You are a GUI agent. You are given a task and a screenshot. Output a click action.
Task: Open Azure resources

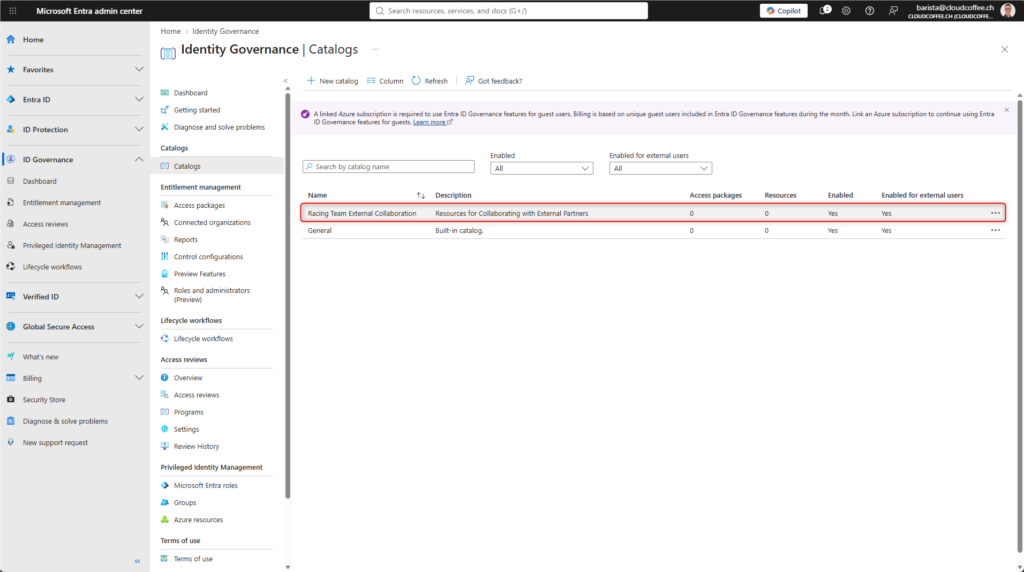[x=198, y=520]
